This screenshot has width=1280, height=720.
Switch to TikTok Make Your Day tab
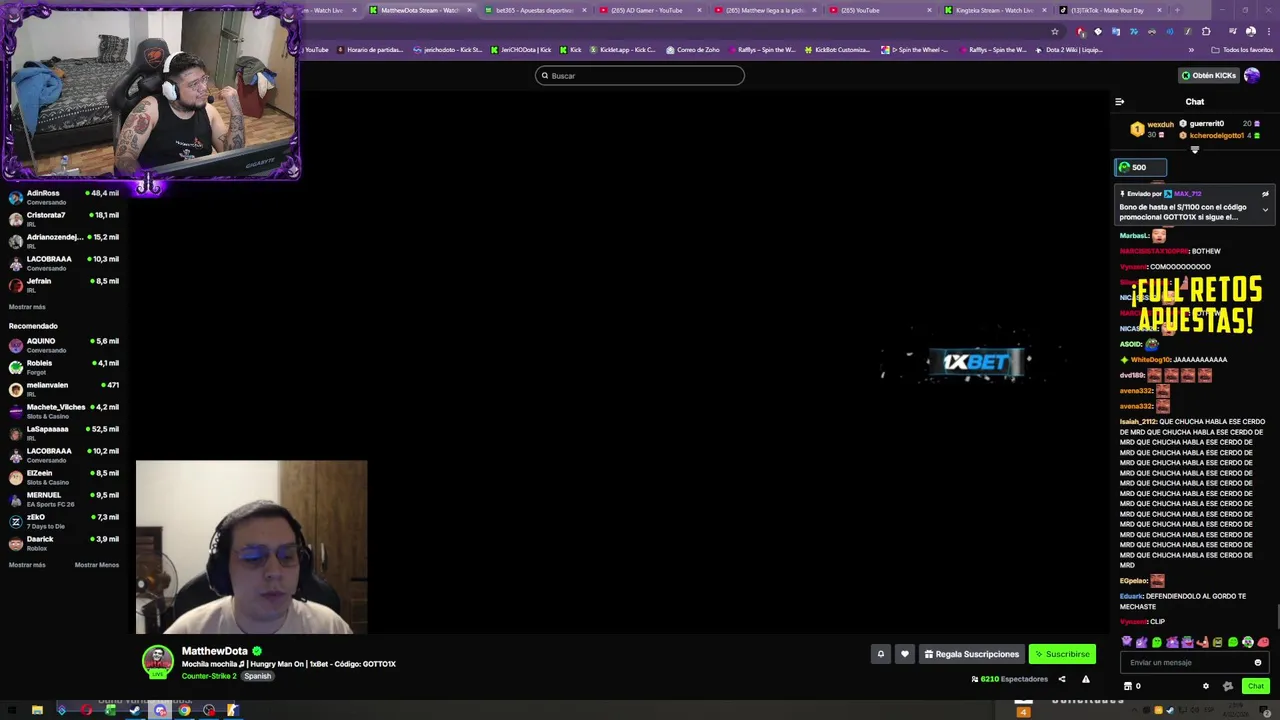pos(1108,10)
